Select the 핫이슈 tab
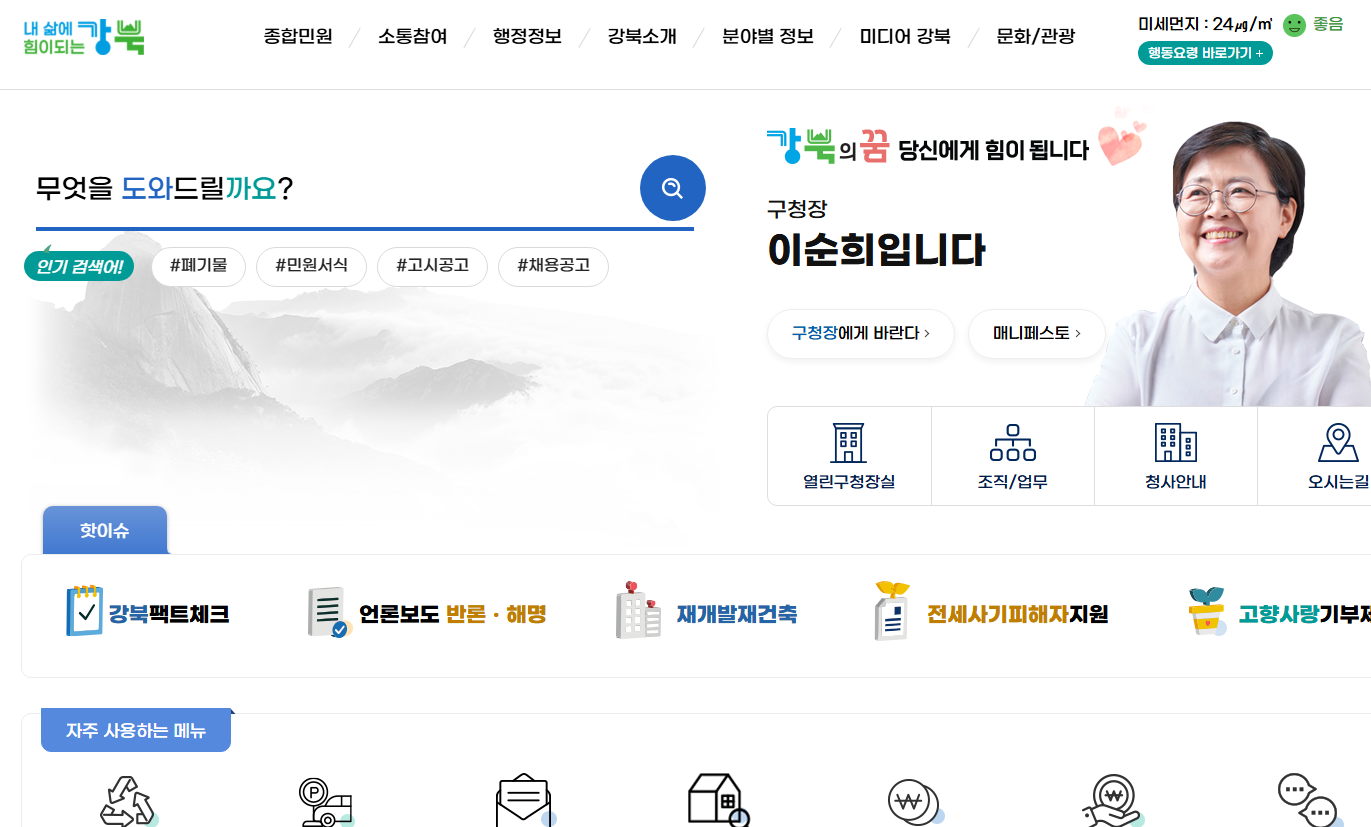 point(105,530)
